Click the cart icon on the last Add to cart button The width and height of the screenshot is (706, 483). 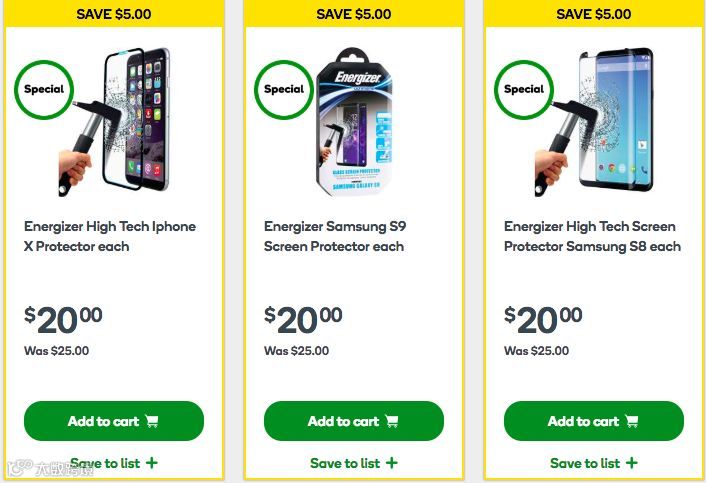[x=632, y=421]
